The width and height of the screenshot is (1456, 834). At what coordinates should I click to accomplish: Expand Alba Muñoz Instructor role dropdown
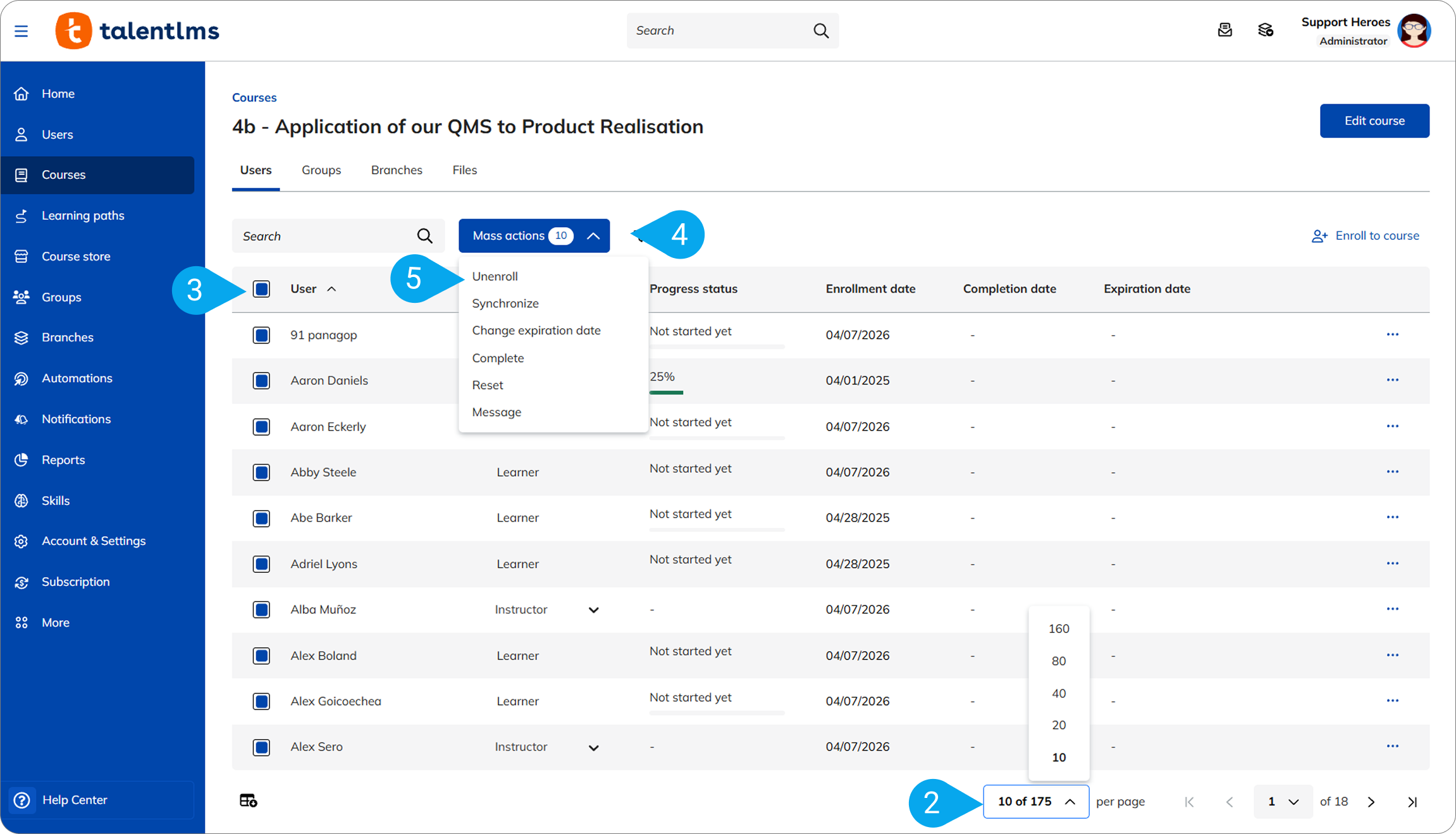(593, 610)
